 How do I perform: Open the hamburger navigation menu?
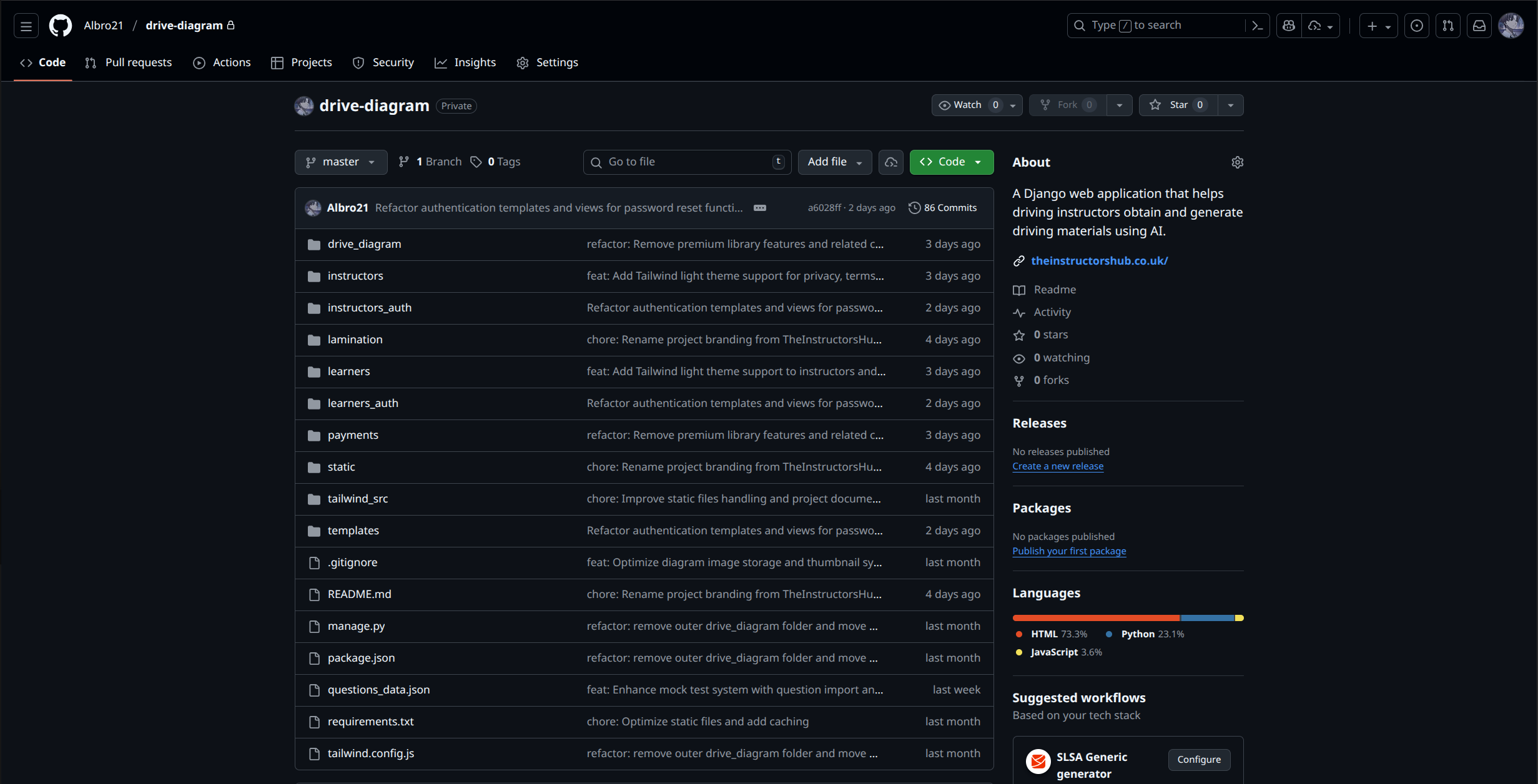pyautogui.click(x=26, y=26)
